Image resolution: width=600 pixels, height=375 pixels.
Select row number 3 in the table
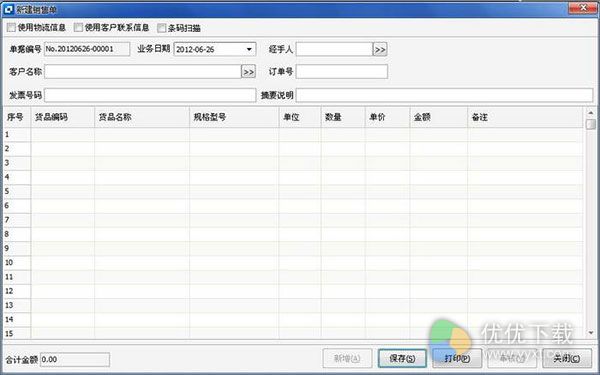coord(17,163)
